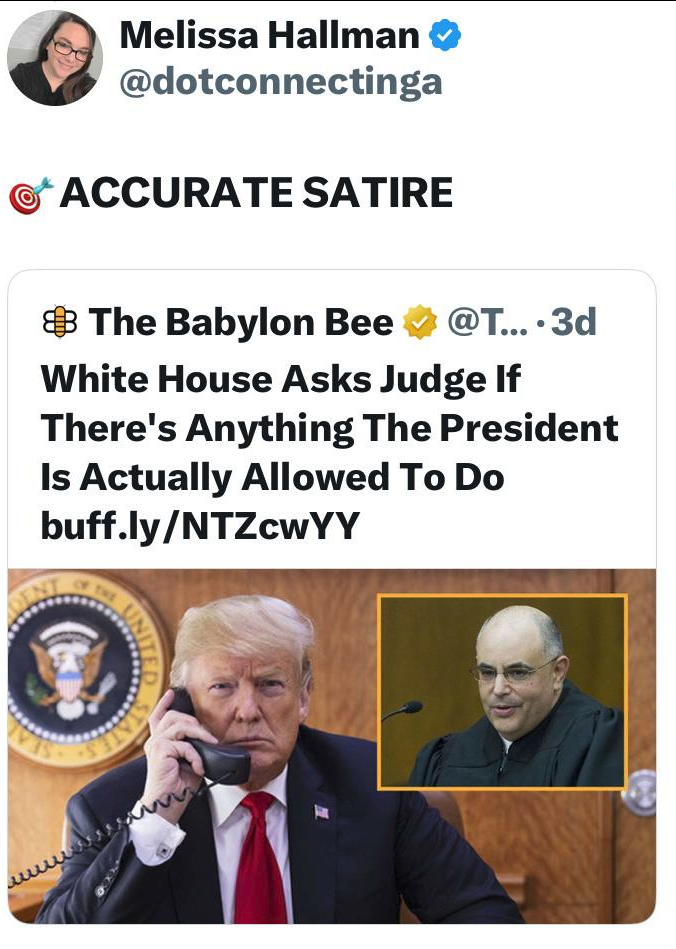Follow the buff.ly/NTZcwYY link

point(200,525)
